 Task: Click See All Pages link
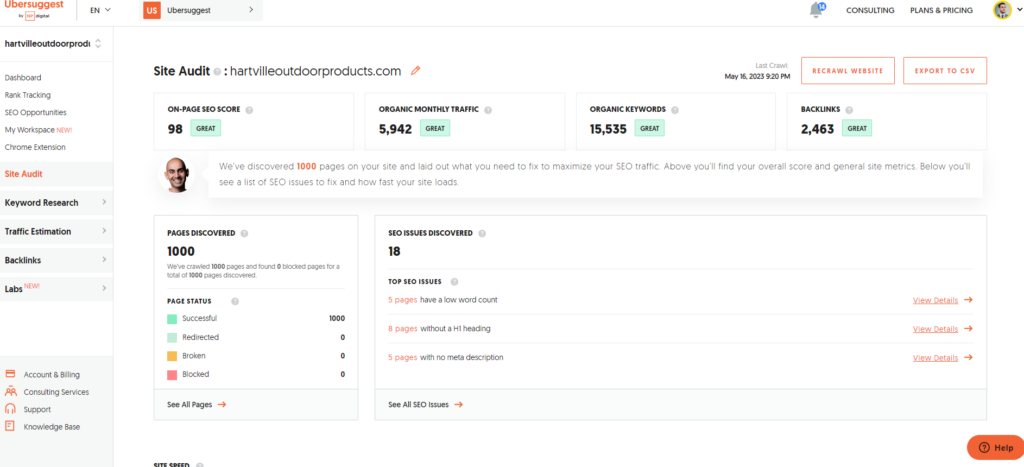tap(197, 404)
